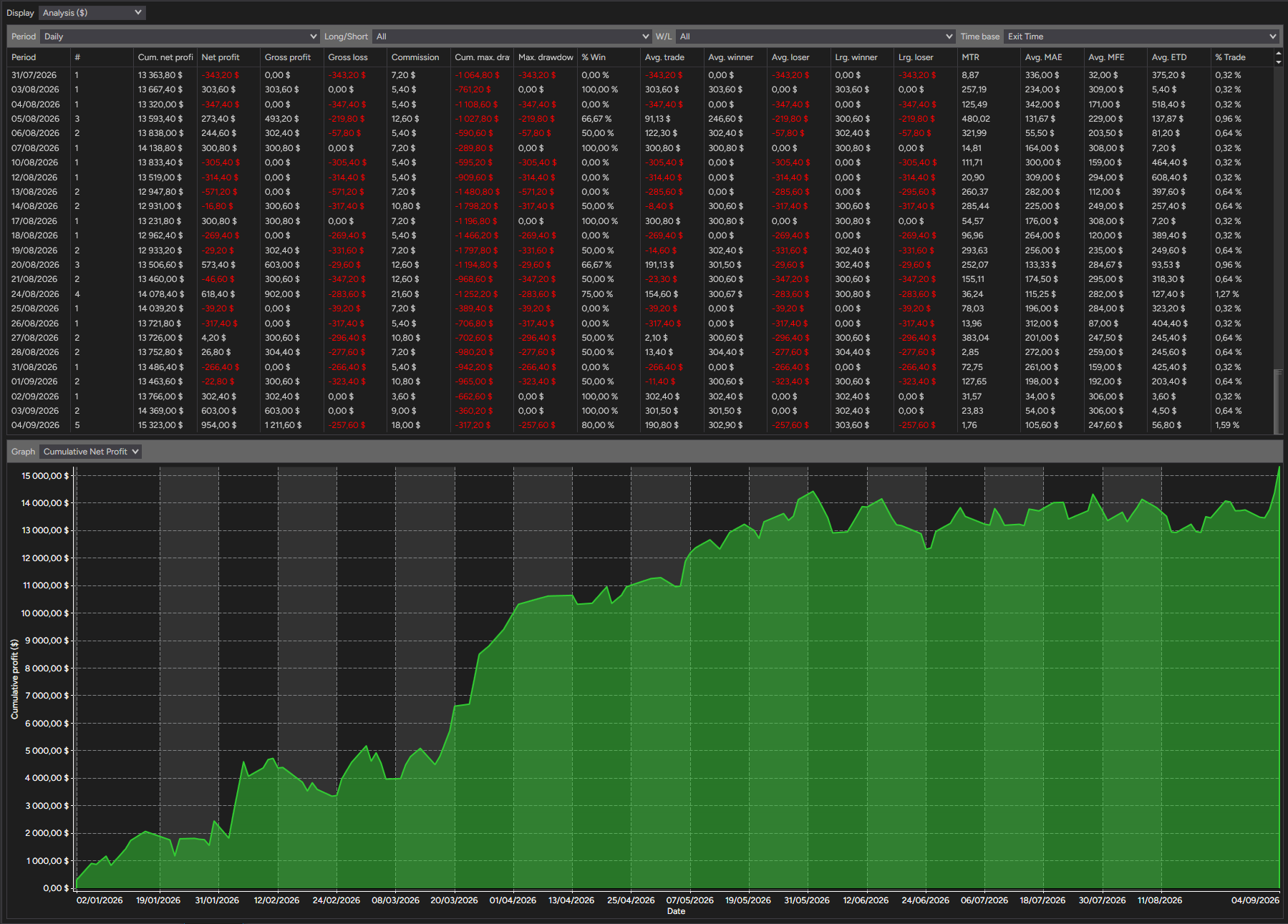
Task: Sort by Avg. winner column header
Action: point(735,57)
